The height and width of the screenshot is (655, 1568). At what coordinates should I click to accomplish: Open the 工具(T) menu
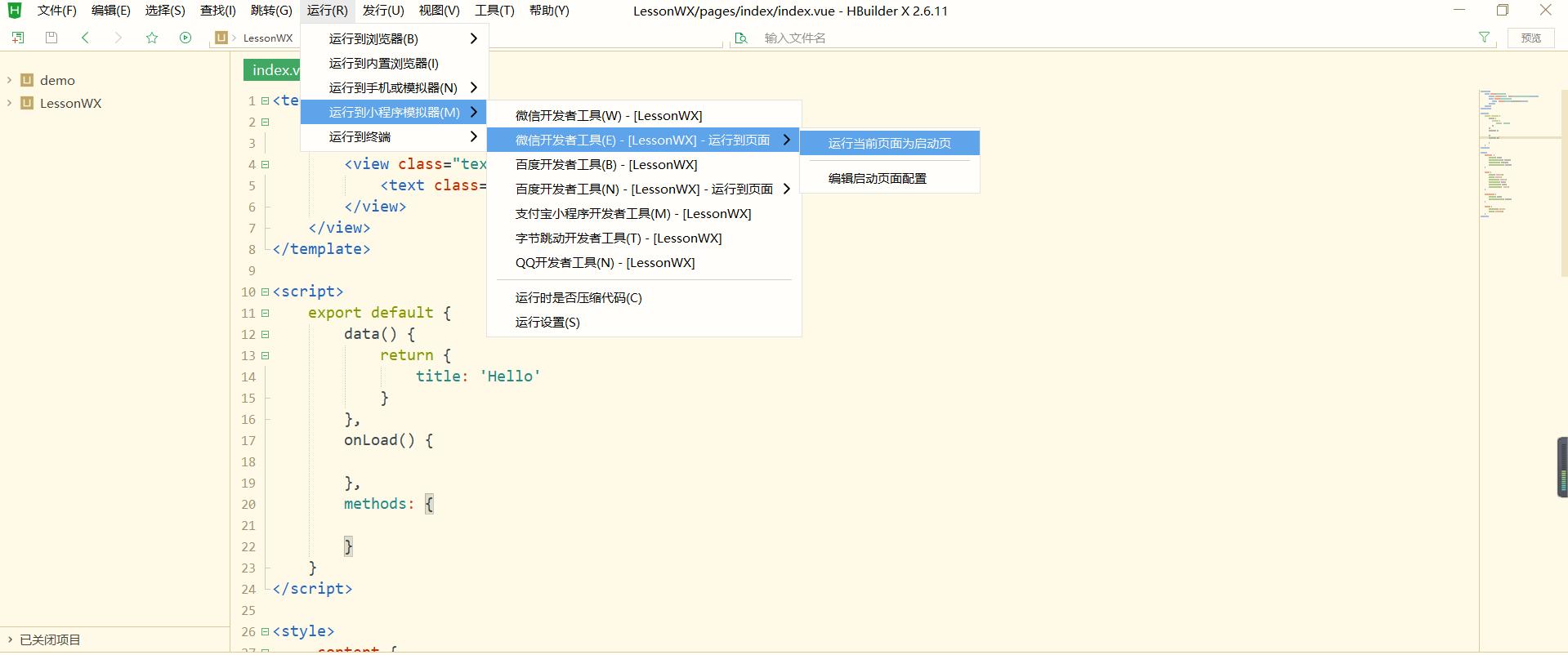click(495, 11)
